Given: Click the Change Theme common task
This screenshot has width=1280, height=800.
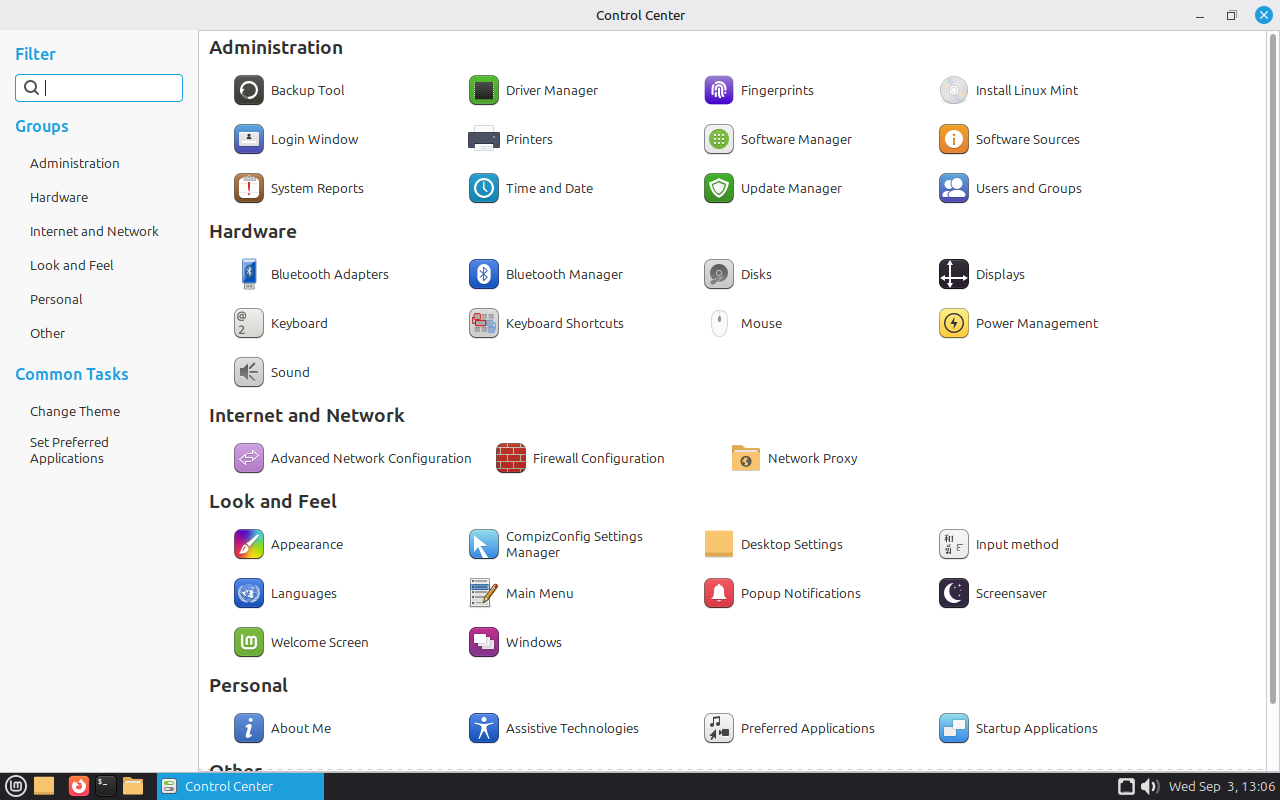Looking at the screenshot, I should (x=75, y=411).
